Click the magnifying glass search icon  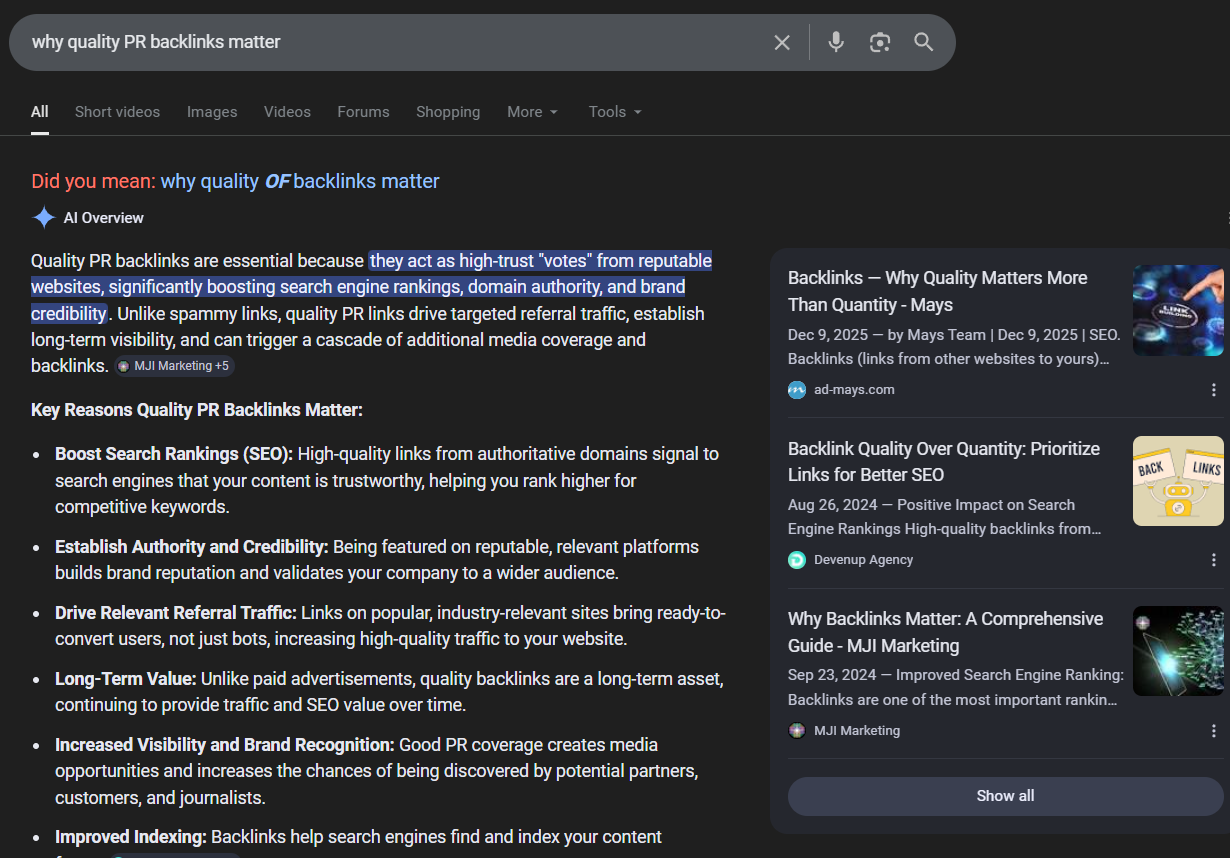924,42
